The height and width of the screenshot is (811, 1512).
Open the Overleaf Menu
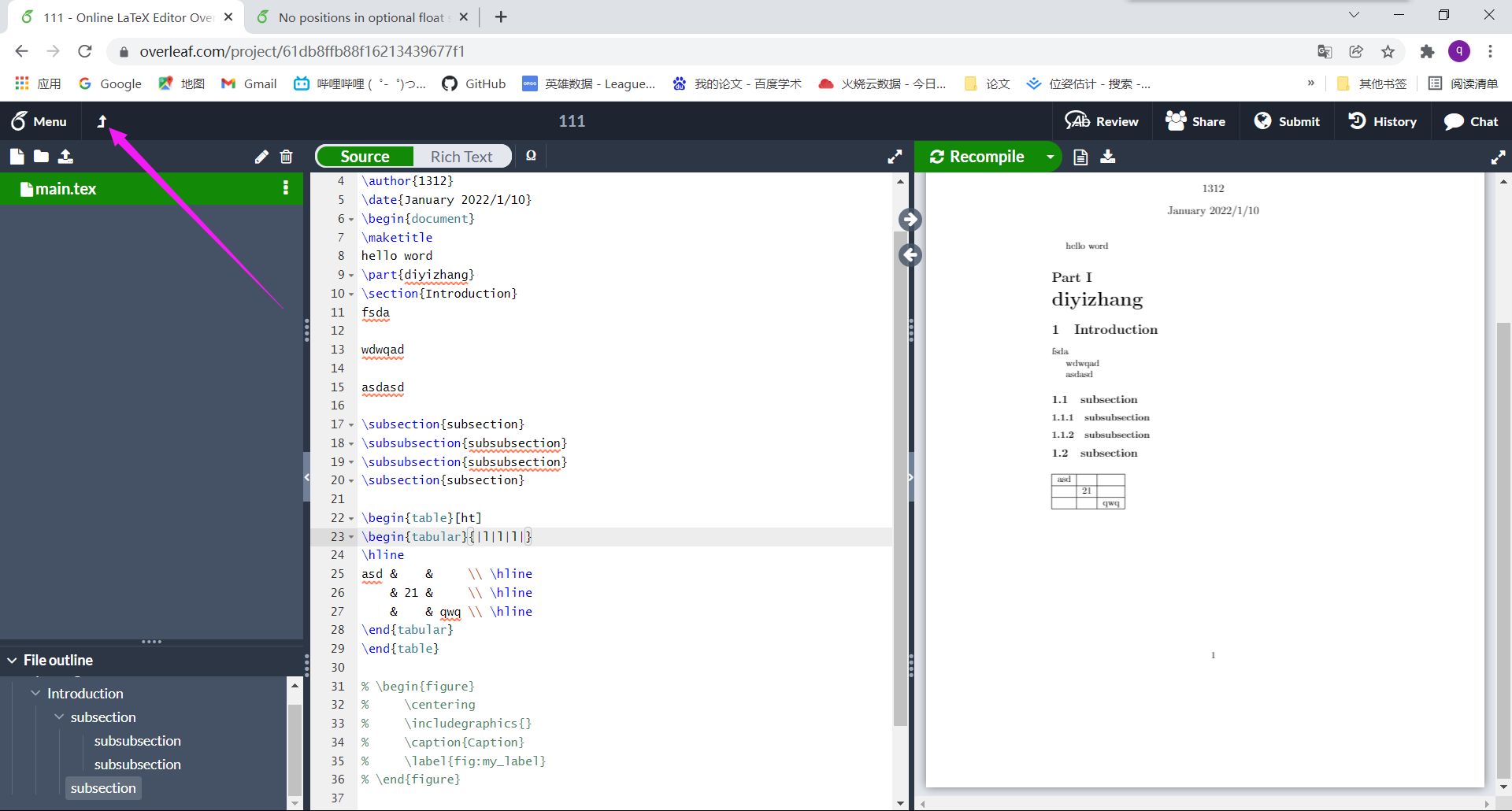click(39, 121)
